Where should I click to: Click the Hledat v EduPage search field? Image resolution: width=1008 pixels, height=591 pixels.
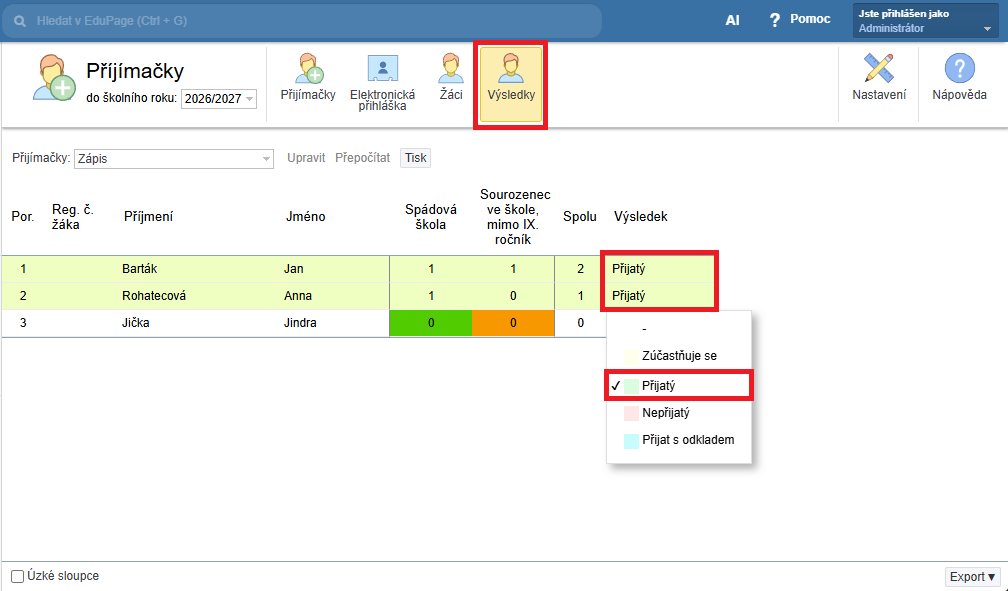(x=300, y=20)
